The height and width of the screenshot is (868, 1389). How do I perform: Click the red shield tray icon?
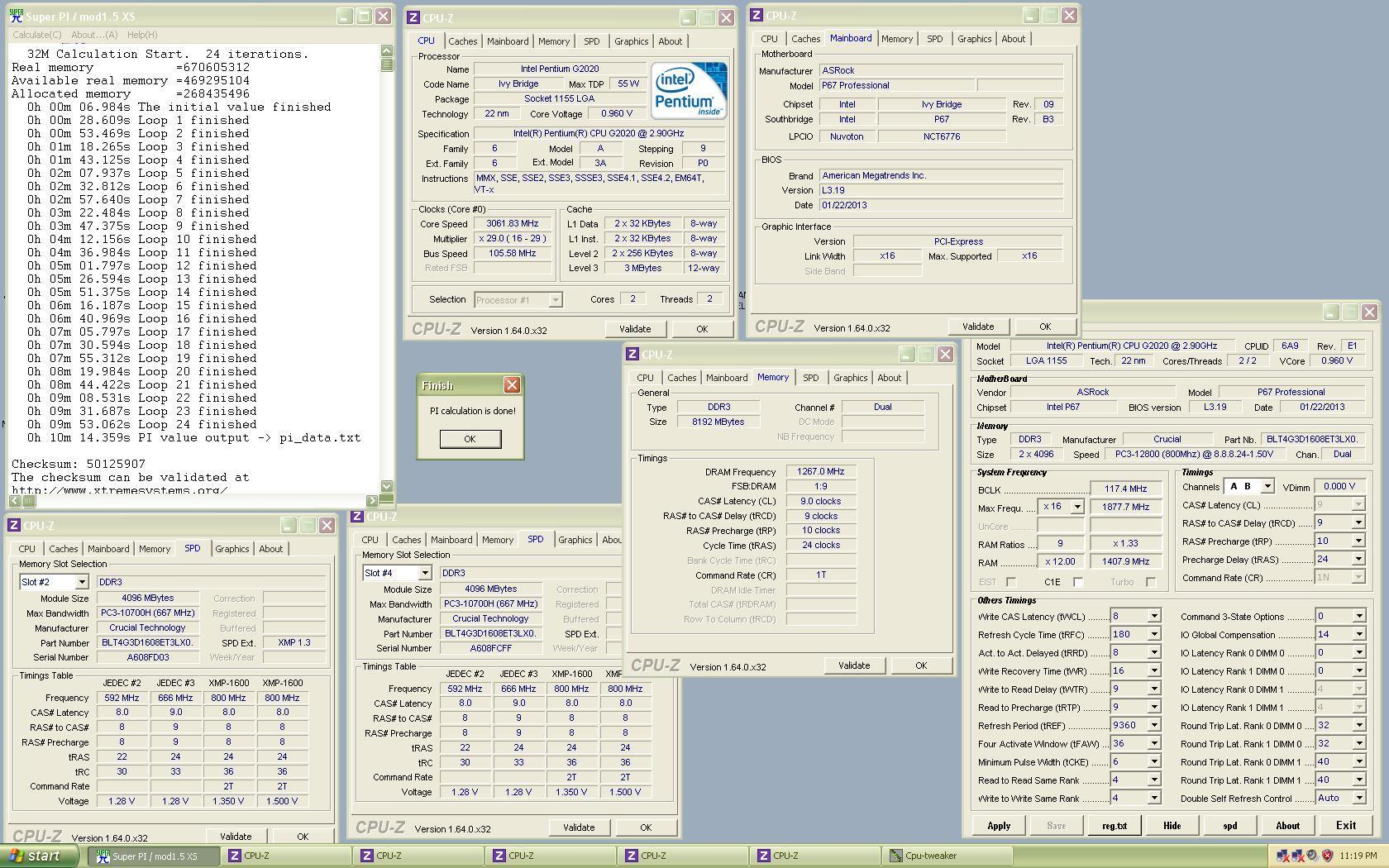(1327, 856)
